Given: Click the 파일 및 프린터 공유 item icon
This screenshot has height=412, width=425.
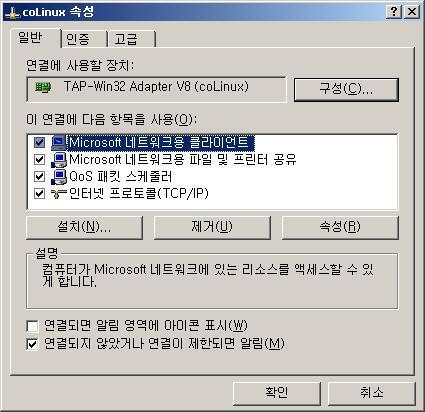Looking at the screenshot, I should pyautogui.click(x=59, y=159).
